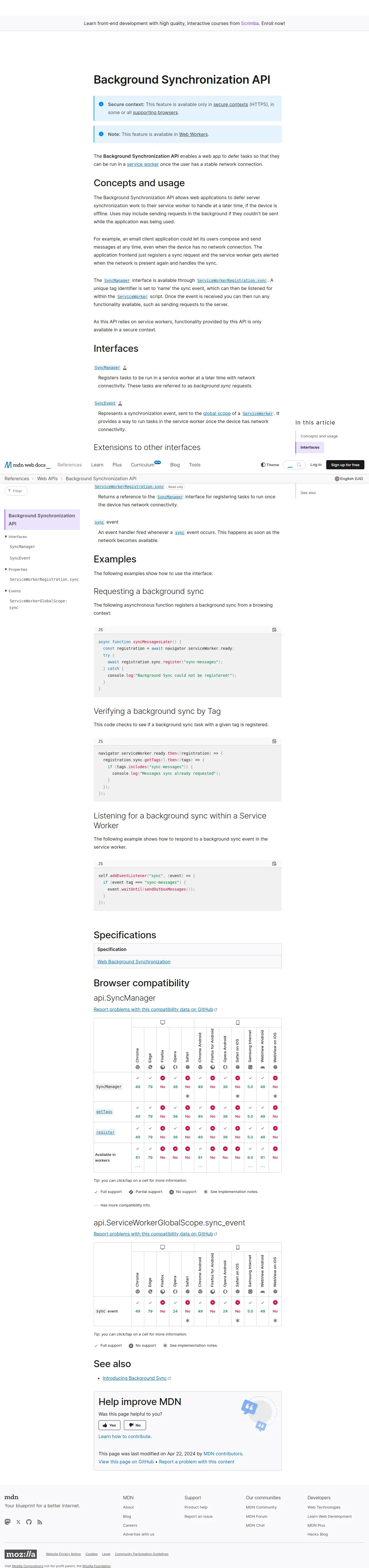Copy the syncMessagesLater code example

pyautogui.click(x=274, y=629)
